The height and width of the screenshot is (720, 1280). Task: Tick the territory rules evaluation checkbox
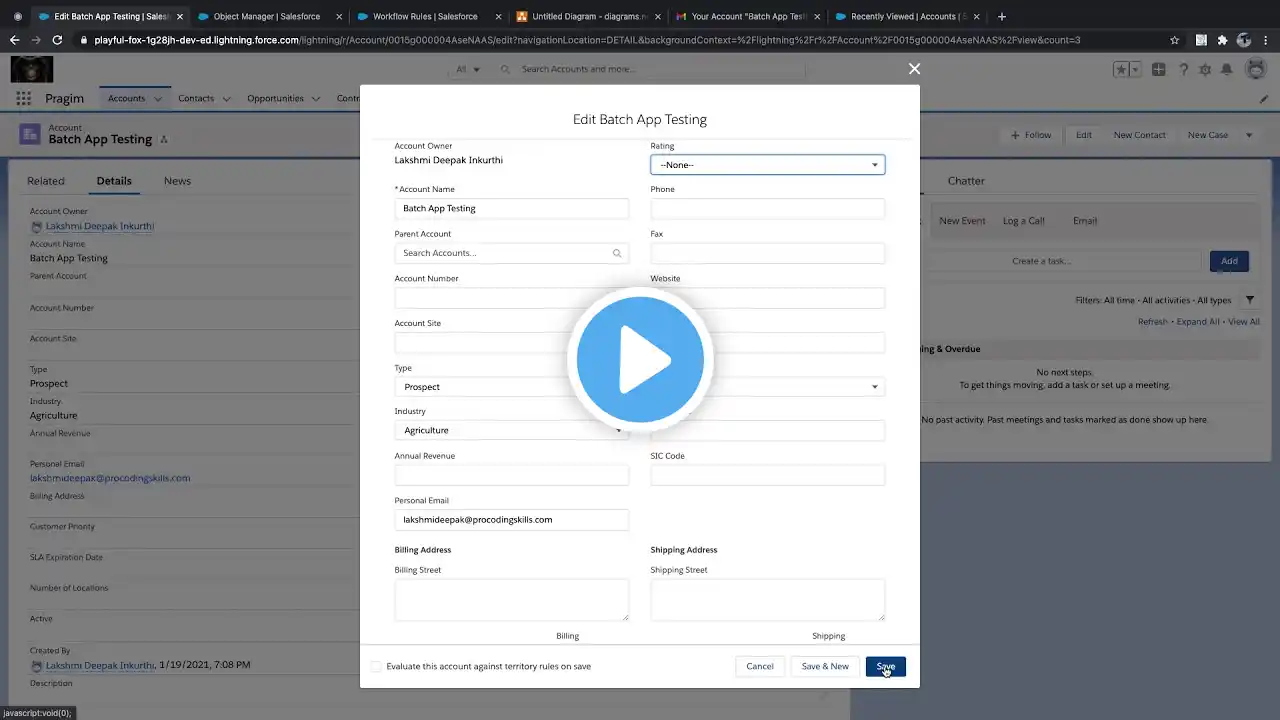(x=376, y=666)
